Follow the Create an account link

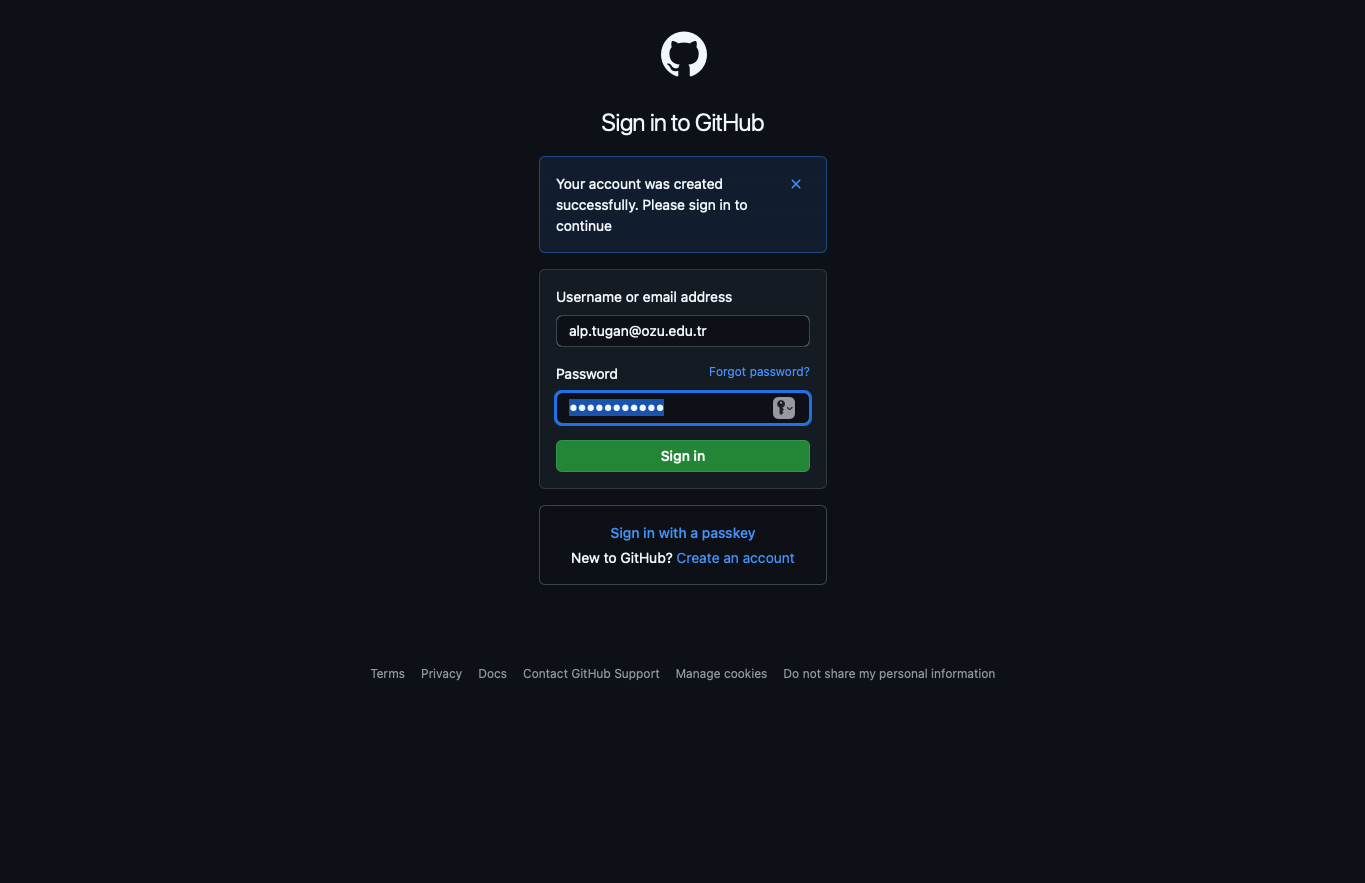pyautogui.click(x=736, y=558)
